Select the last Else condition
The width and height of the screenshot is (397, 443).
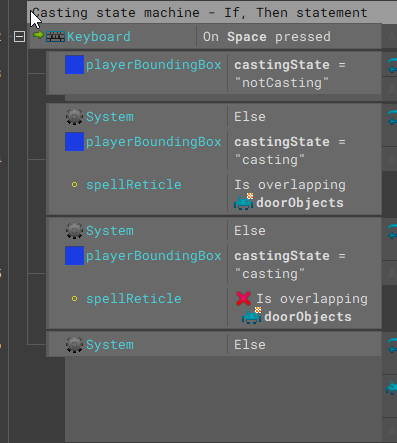[250, 345]
